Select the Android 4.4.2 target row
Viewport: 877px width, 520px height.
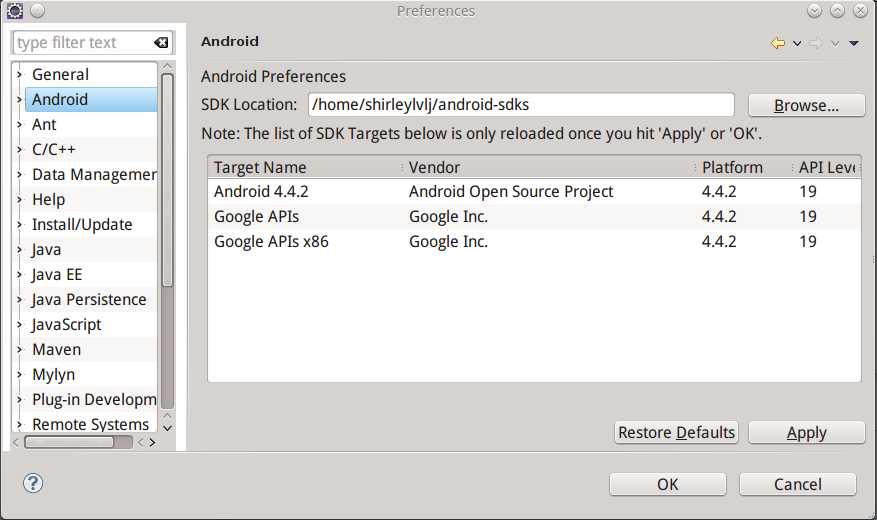[534, 191]
